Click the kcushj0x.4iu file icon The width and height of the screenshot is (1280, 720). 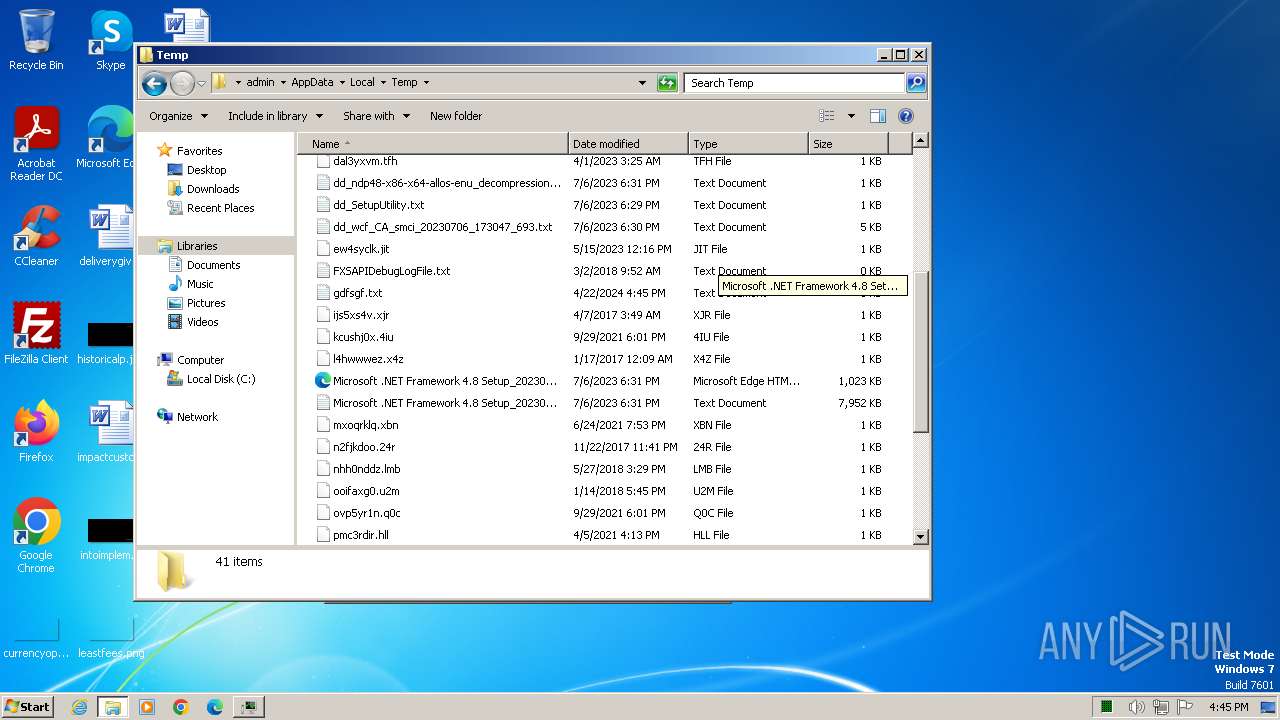coord(323,337)
